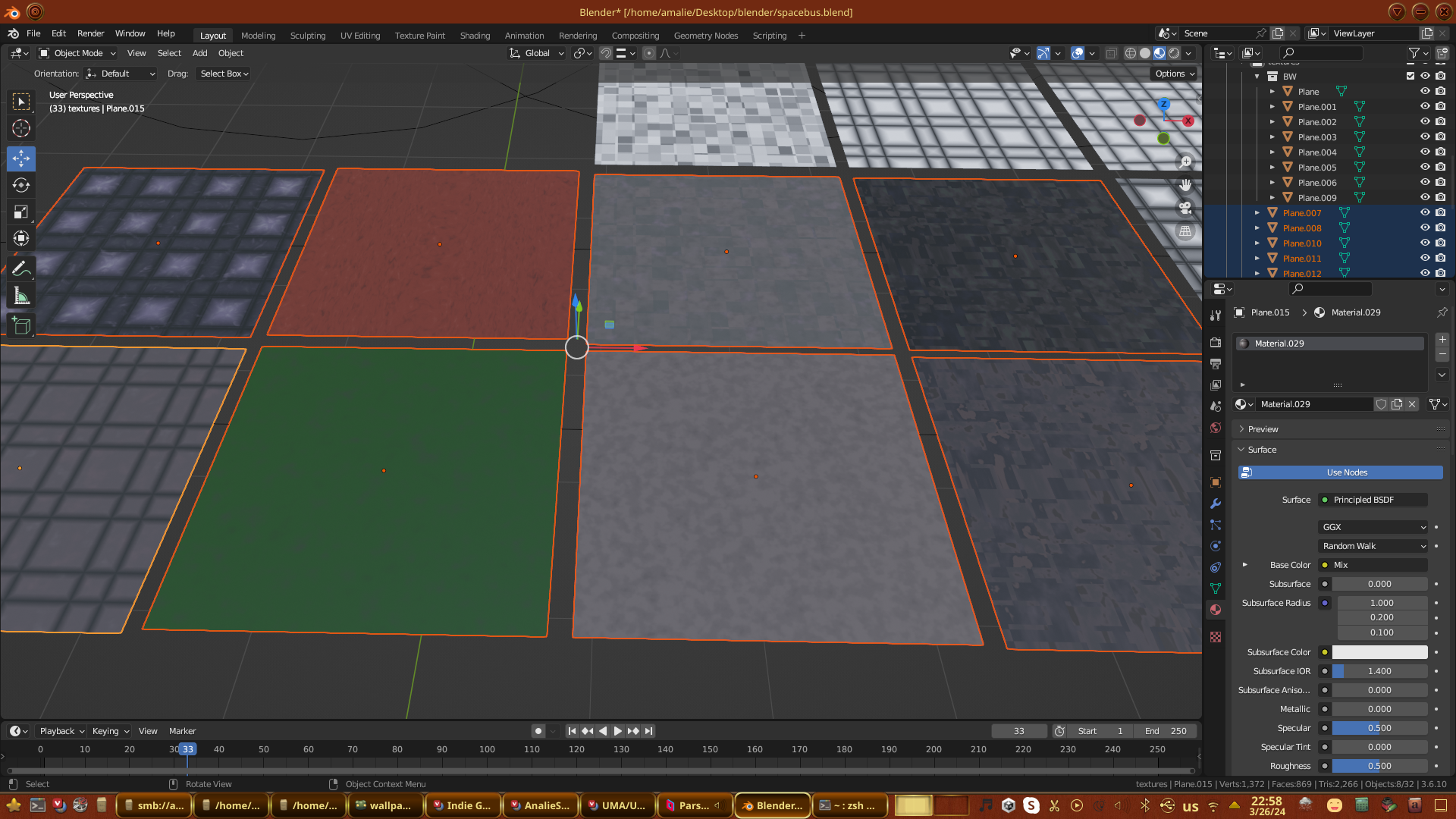The width and height of the screenshot is (1456, 819).
Task: Uncheck the BW collection checkbox
Action: coord(1410,76)
